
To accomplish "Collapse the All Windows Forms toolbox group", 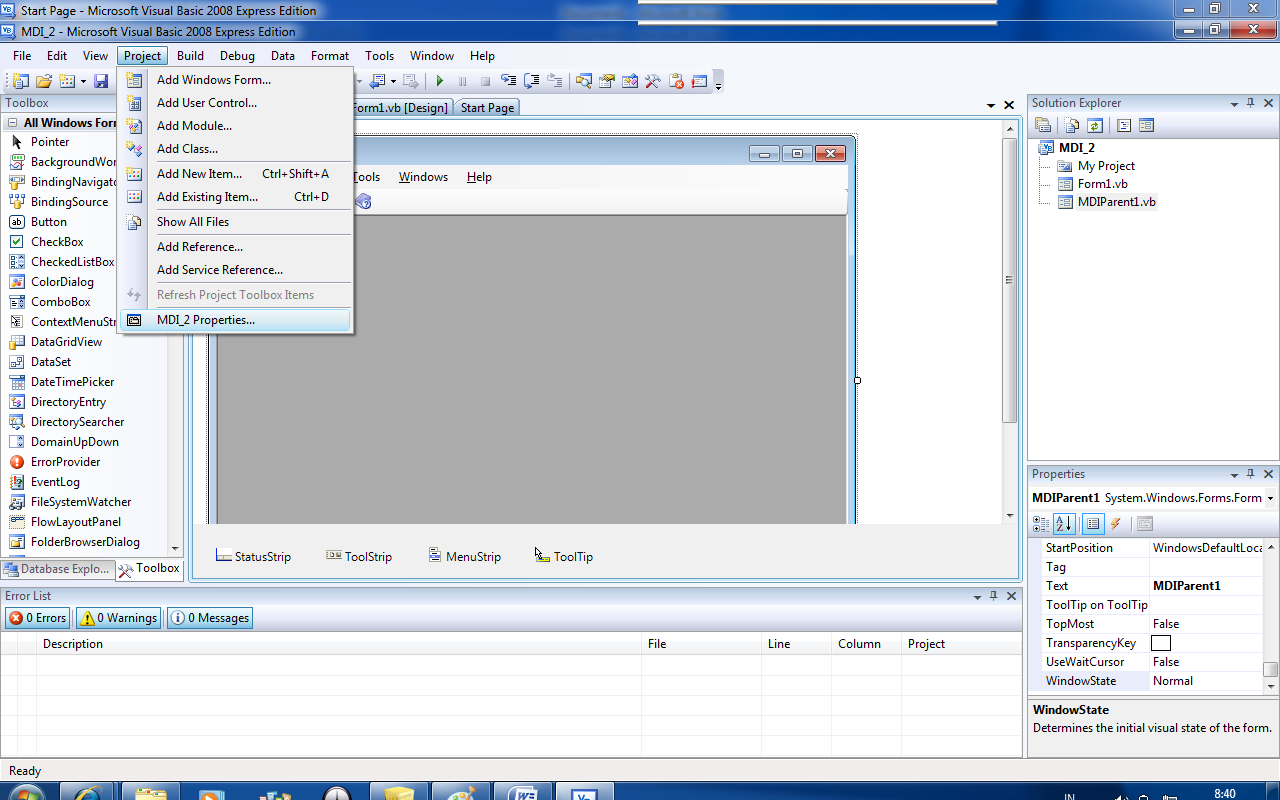I will 13,123.
